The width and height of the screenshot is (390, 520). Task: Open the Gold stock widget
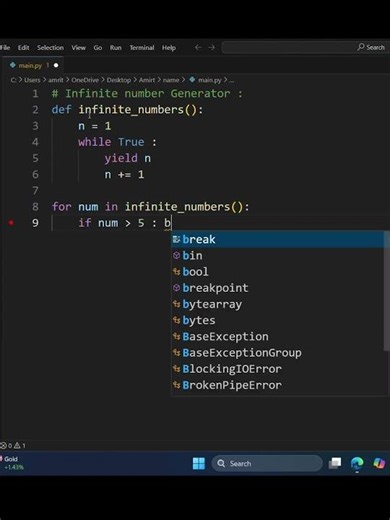[x=13, y=463]
